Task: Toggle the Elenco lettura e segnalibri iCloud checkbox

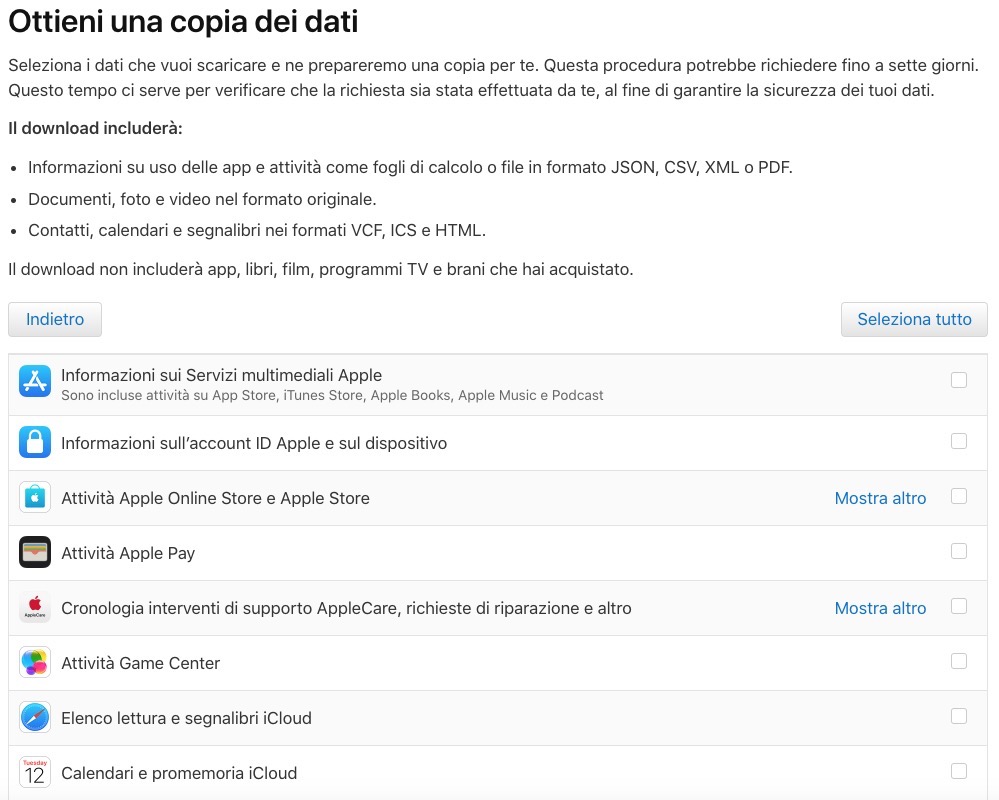Action: [959, 716]
